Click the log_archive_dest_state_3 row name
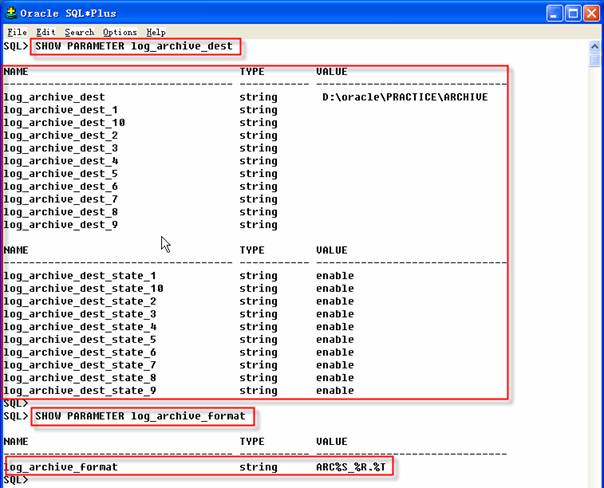The height and width of the screenshot is (488, 604). (80, 314)
